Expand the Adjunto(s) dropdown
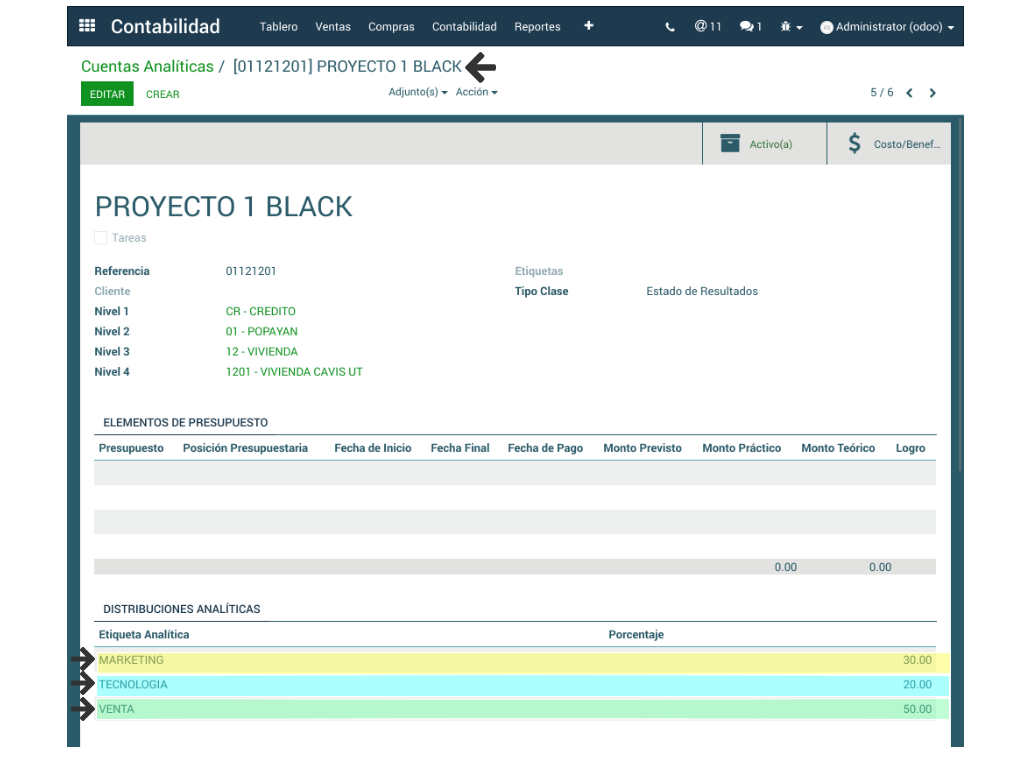 [417, 92]
